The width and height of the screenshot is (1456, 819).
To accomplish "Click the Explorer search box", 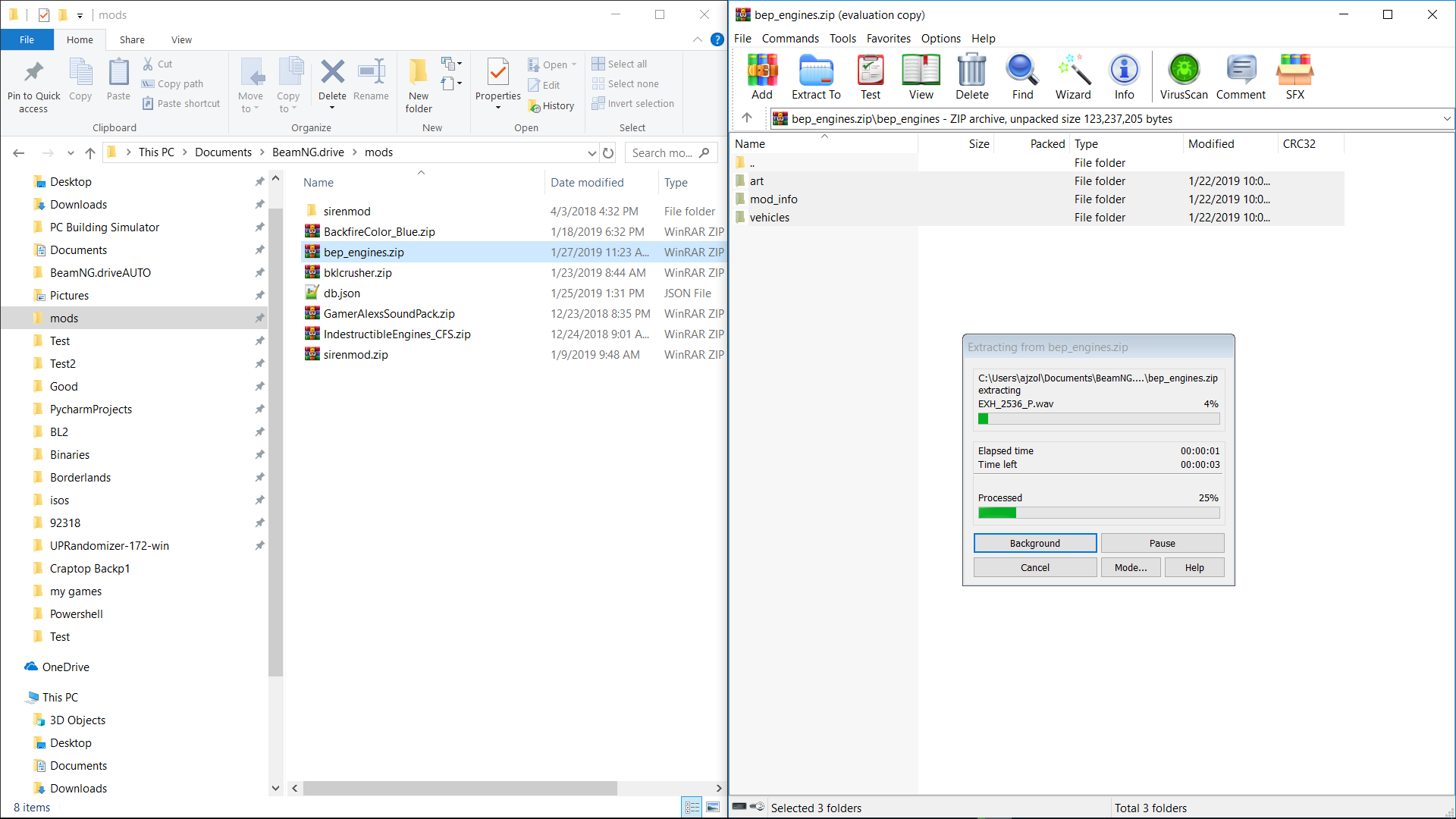I will pyautogui.click(x=670, y=152).
